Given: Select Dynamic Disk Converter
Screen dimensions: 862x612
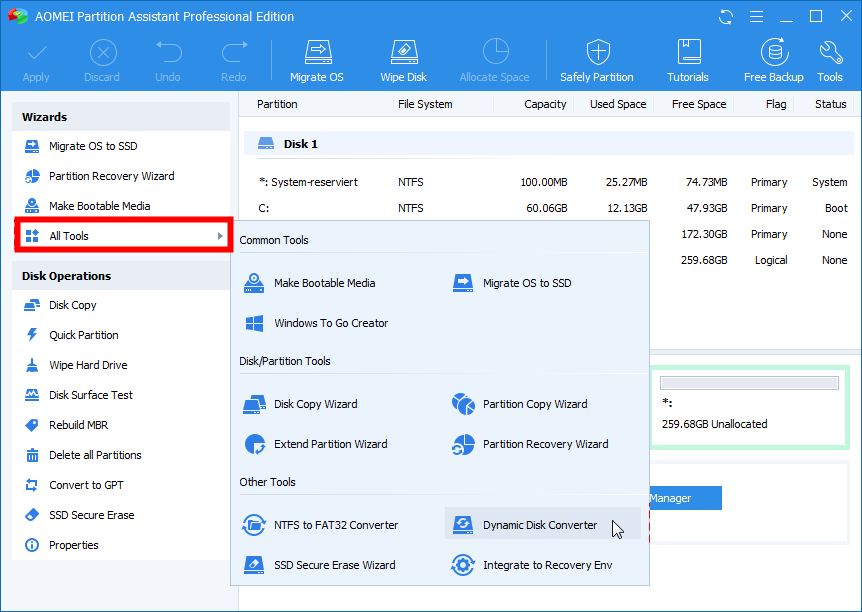Looking at the screenshot, I should [543, 524].
